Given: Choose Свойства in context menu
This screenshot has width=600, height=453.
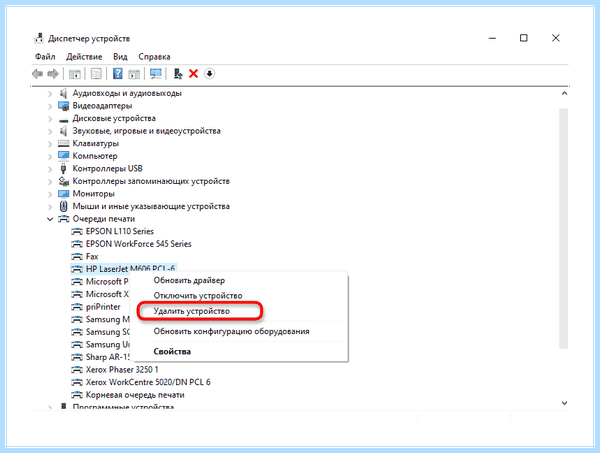Looking at the screenshot, I should 172,352.
